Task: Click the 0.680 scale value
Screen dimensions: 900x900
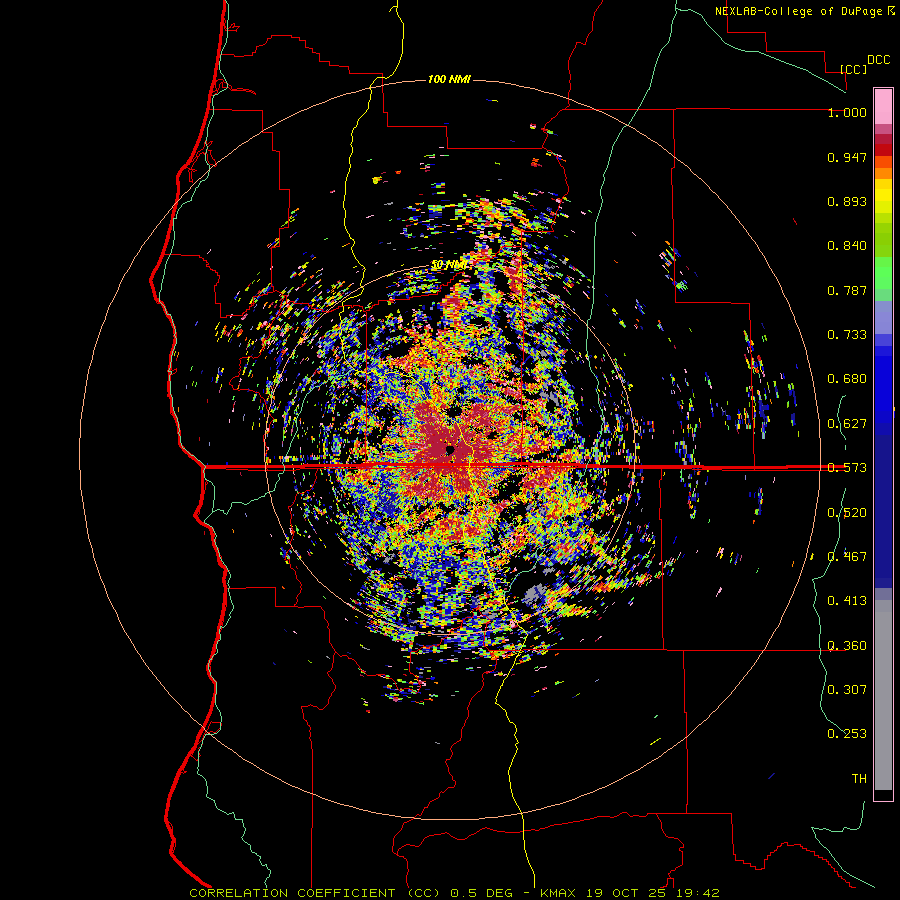Action: 847,379
